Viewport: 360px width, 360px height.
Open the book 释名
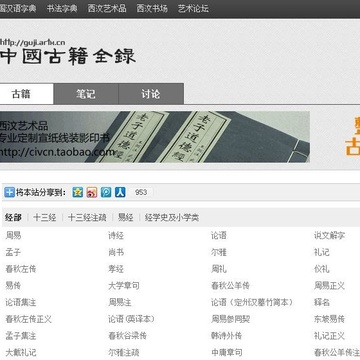(x=322, y=302)
